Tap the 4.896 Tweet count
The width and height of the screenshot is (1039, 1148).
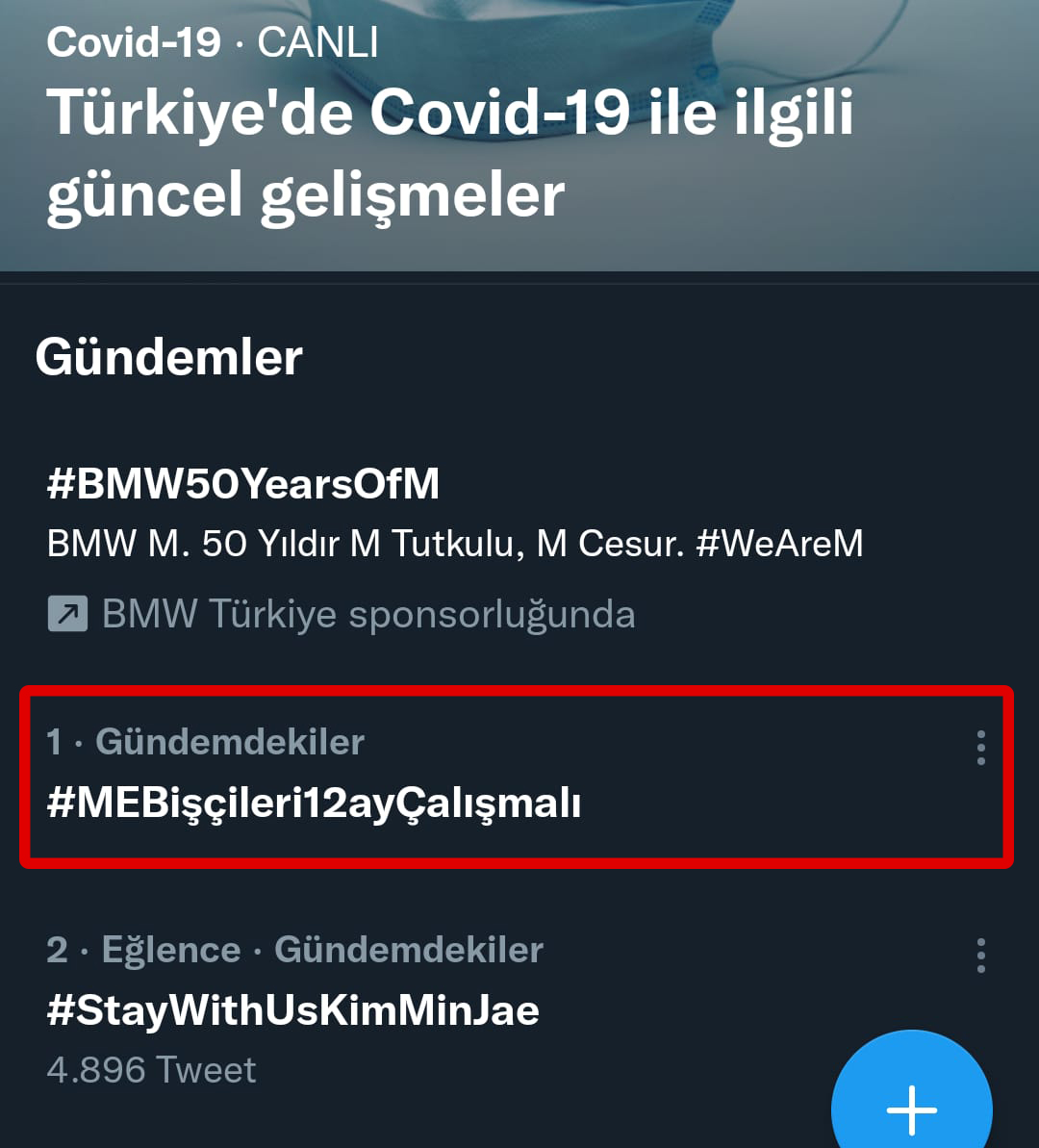[151, 1070]
